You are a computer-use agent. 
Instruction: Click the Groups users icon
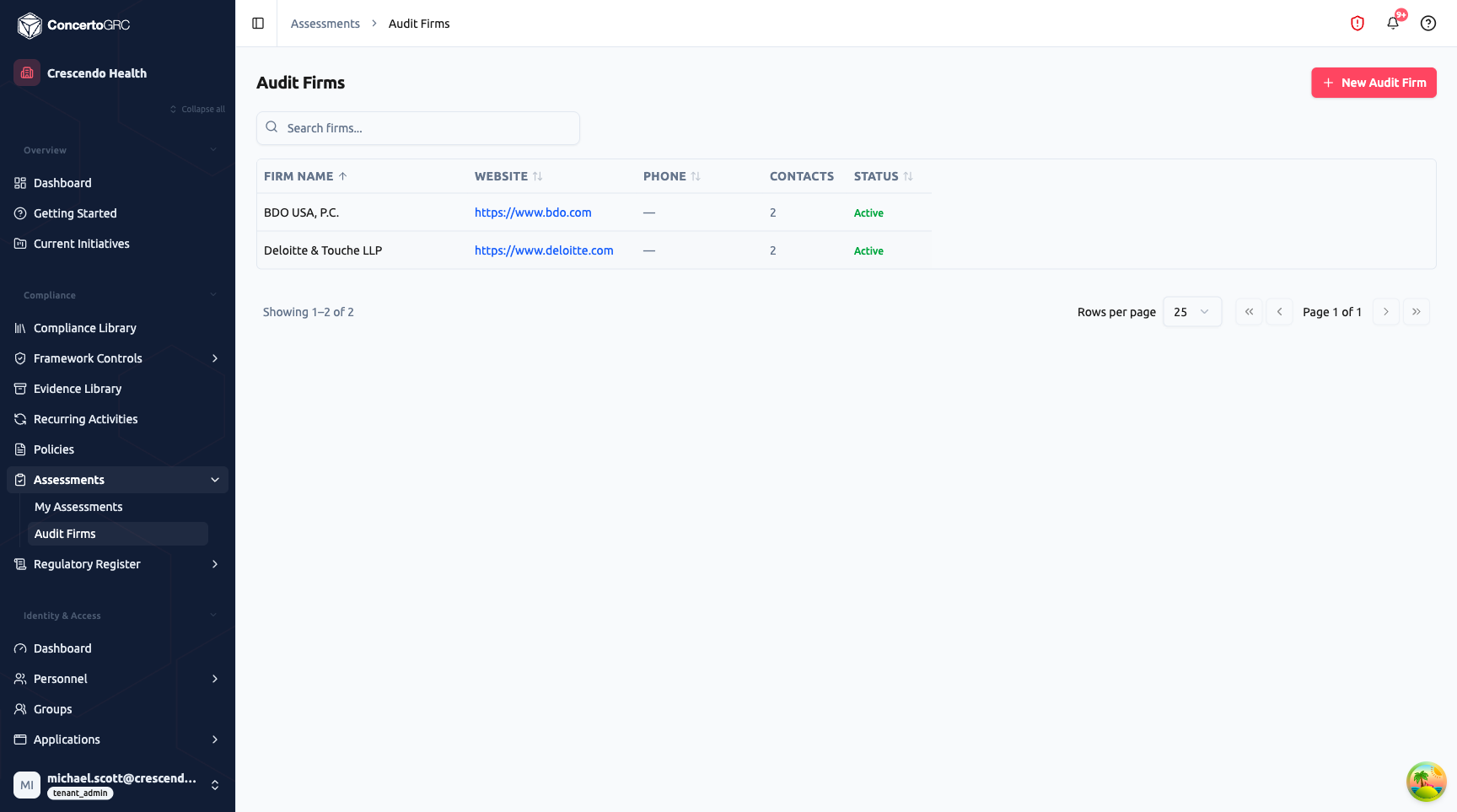click(x=20, y=709)
